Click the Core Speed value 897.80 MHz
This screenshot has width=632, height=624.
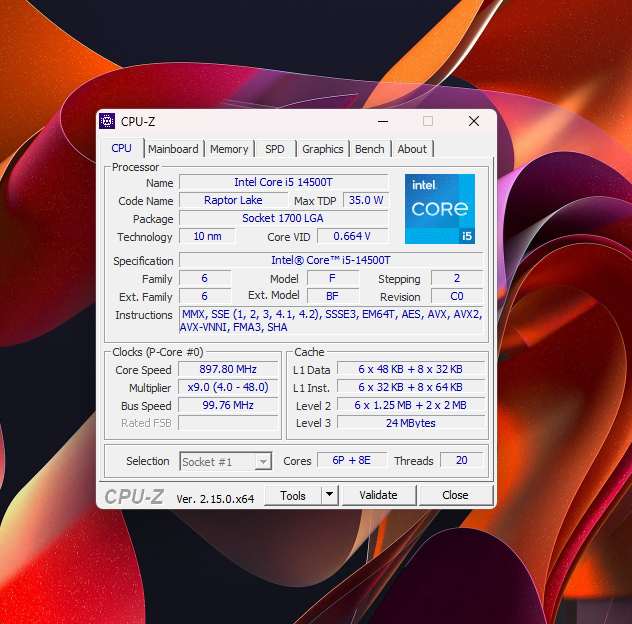228,369
